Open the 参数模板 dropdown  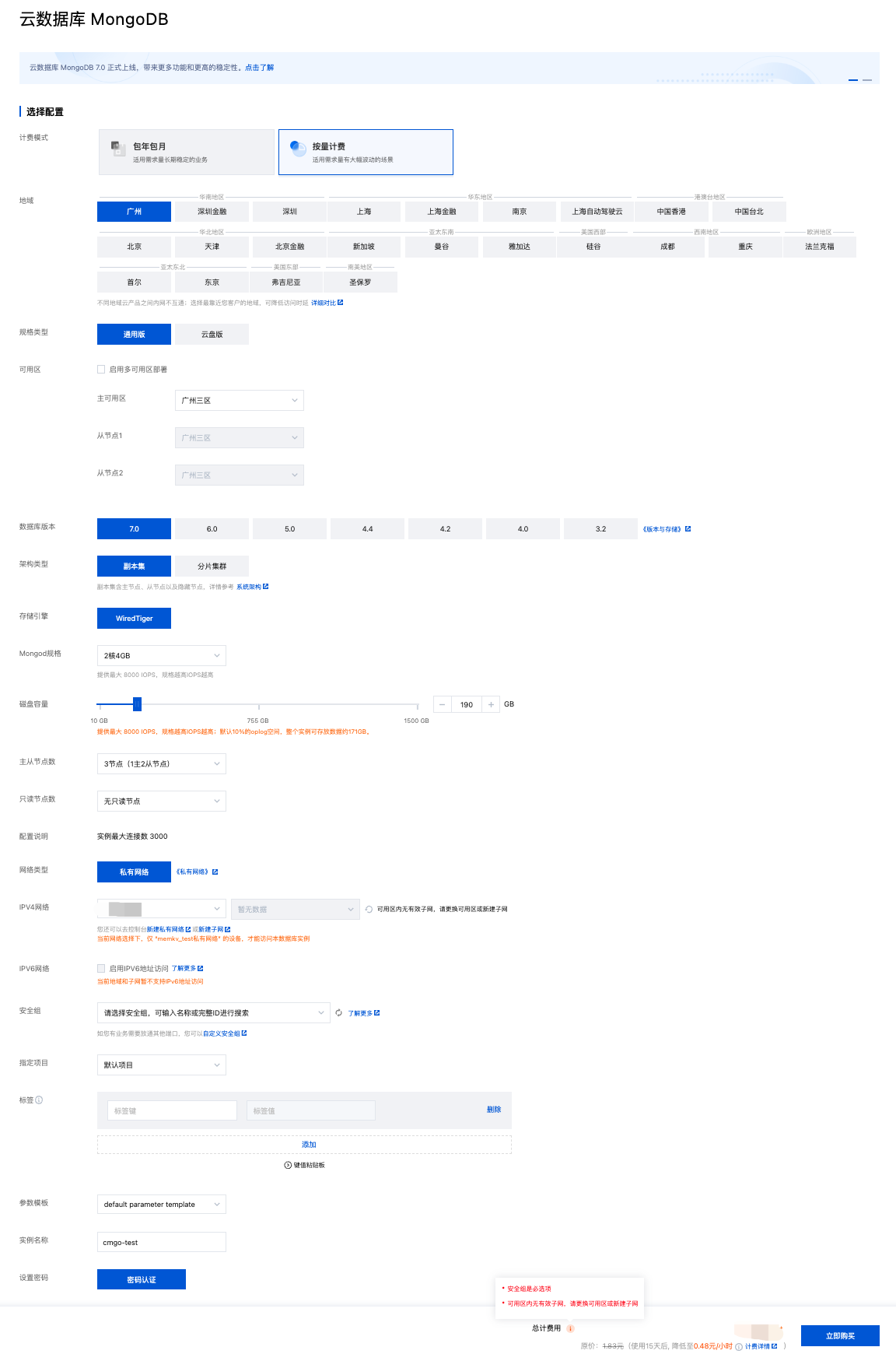pyautogui.click(x=162, y=1205)
